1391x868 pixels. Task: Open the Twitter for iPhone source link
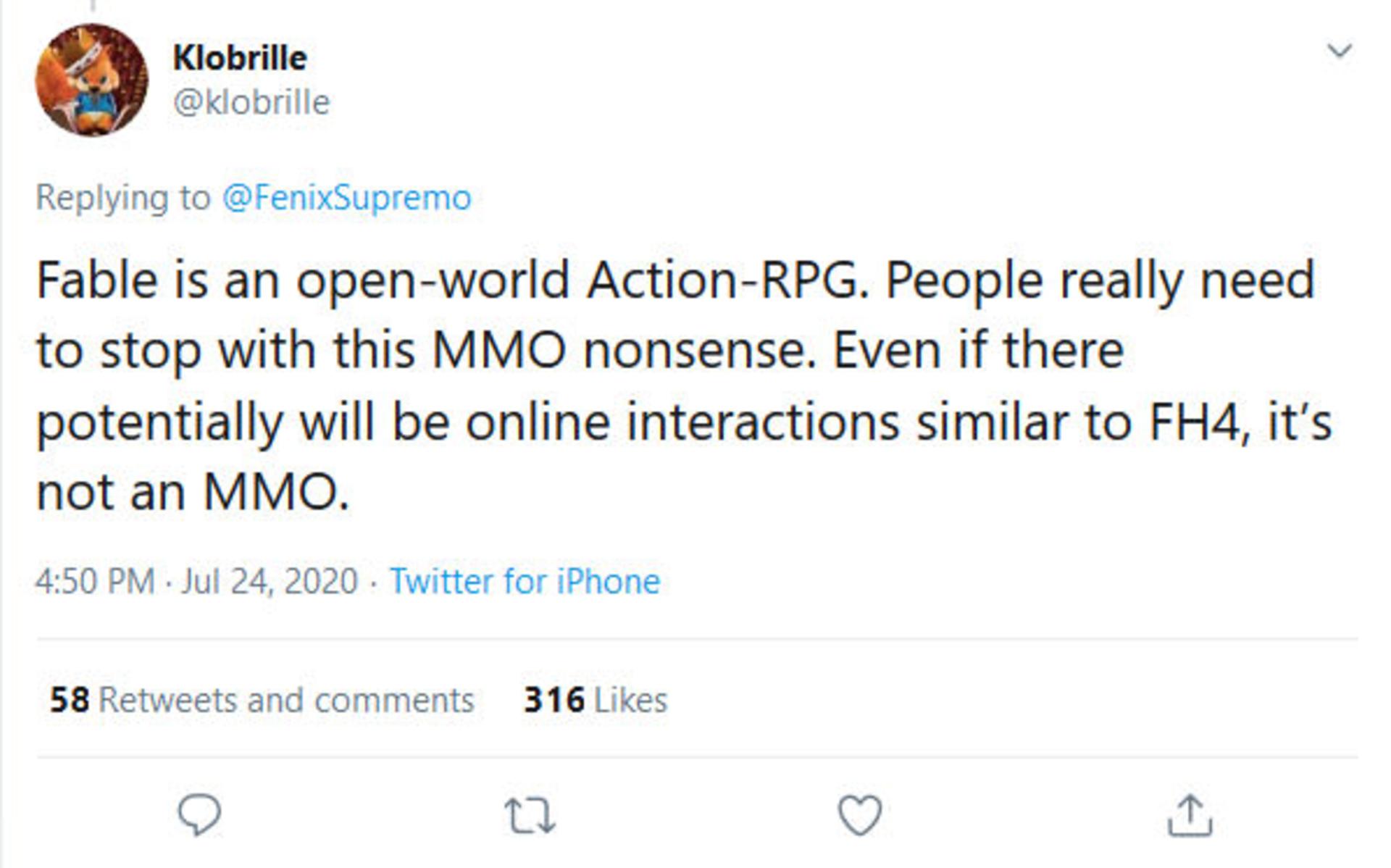click(525, 581)
